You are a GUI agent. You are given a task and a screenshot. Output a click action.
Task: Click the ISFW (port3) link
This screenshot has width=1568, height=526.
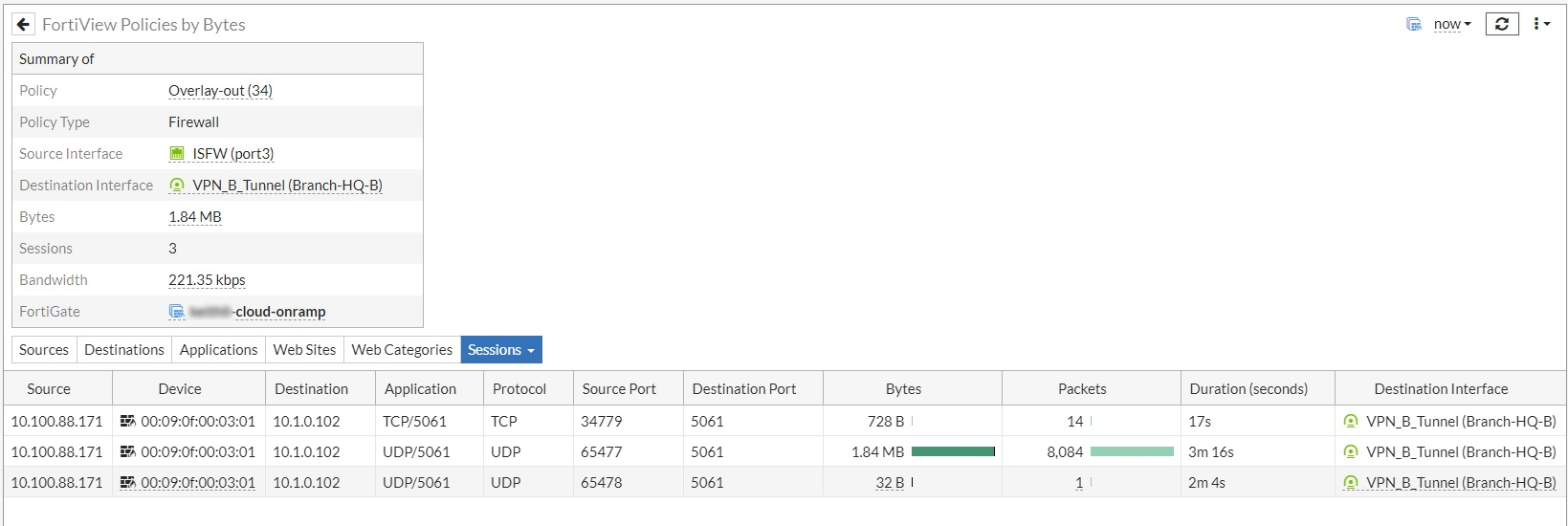(x=233, y=154)
